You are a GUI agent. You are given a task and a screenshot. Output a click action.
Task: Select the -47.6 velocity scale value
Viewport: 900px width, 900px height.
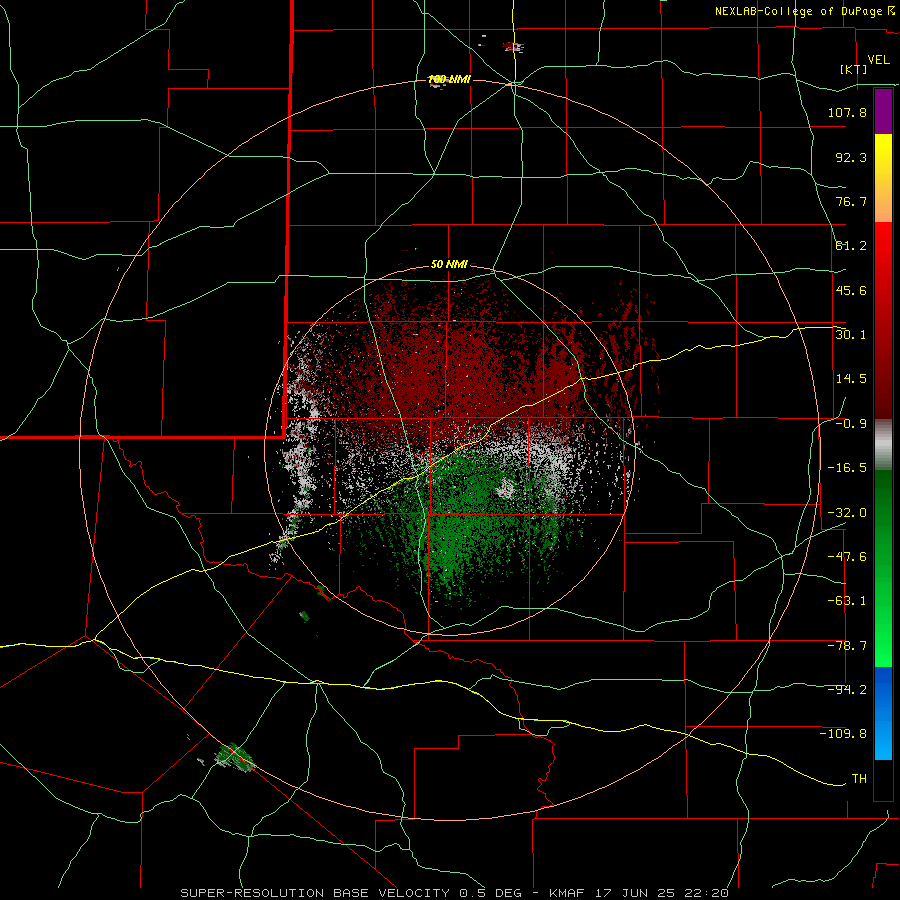tap(847, 557)
